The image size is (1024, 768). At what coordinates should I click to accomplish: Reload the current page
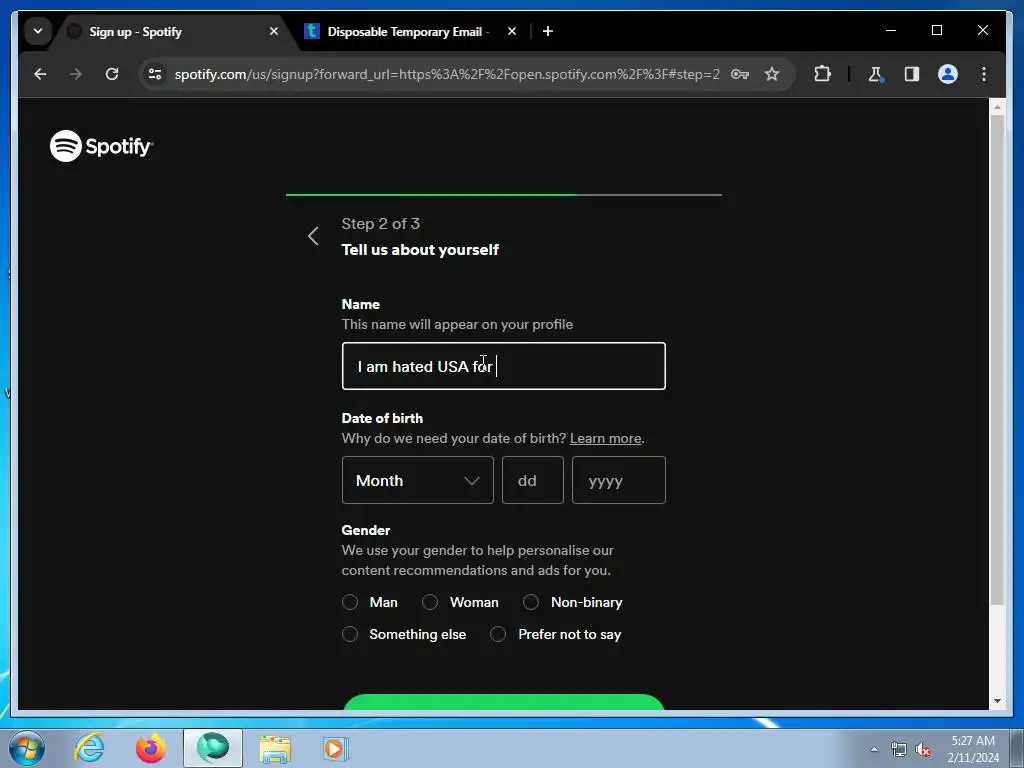click(x=112, y=74)
